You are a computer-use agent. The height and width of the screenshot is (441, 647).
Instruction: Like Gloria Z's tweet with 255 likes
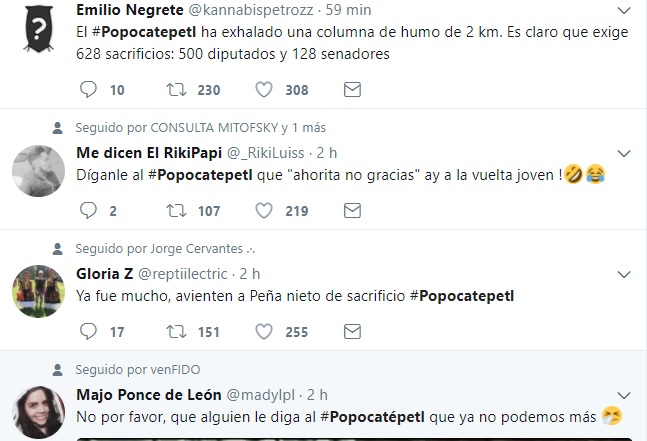[x=264, y=332]
